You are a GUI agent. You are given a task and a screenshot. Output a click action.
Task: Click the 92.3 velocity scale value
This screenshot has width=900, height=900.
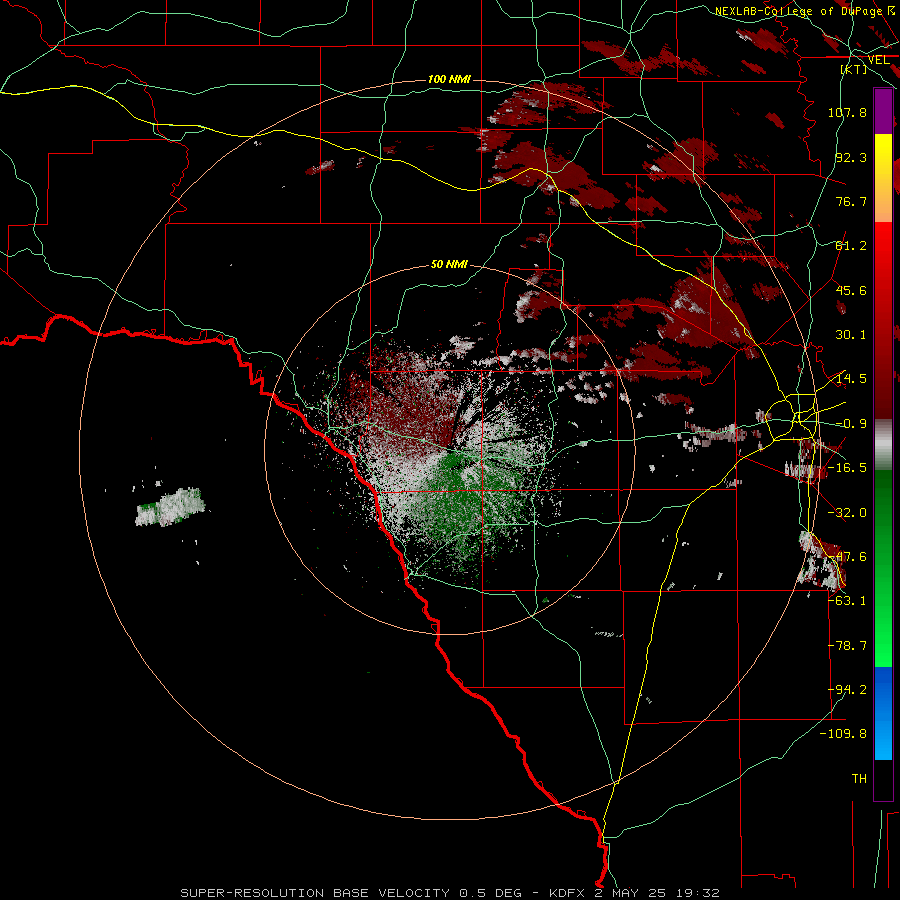[851, 157]
